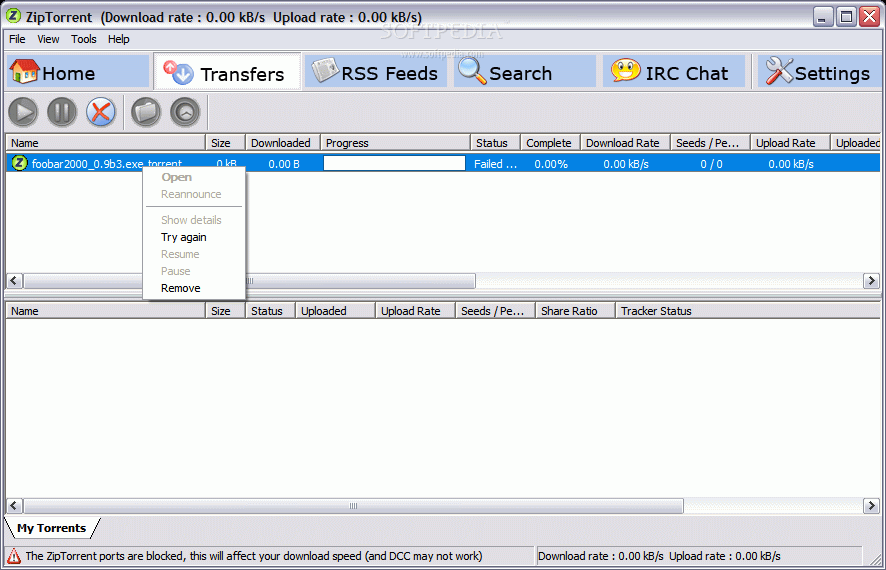Sort by Status column in top list

[x=495, y=143]
